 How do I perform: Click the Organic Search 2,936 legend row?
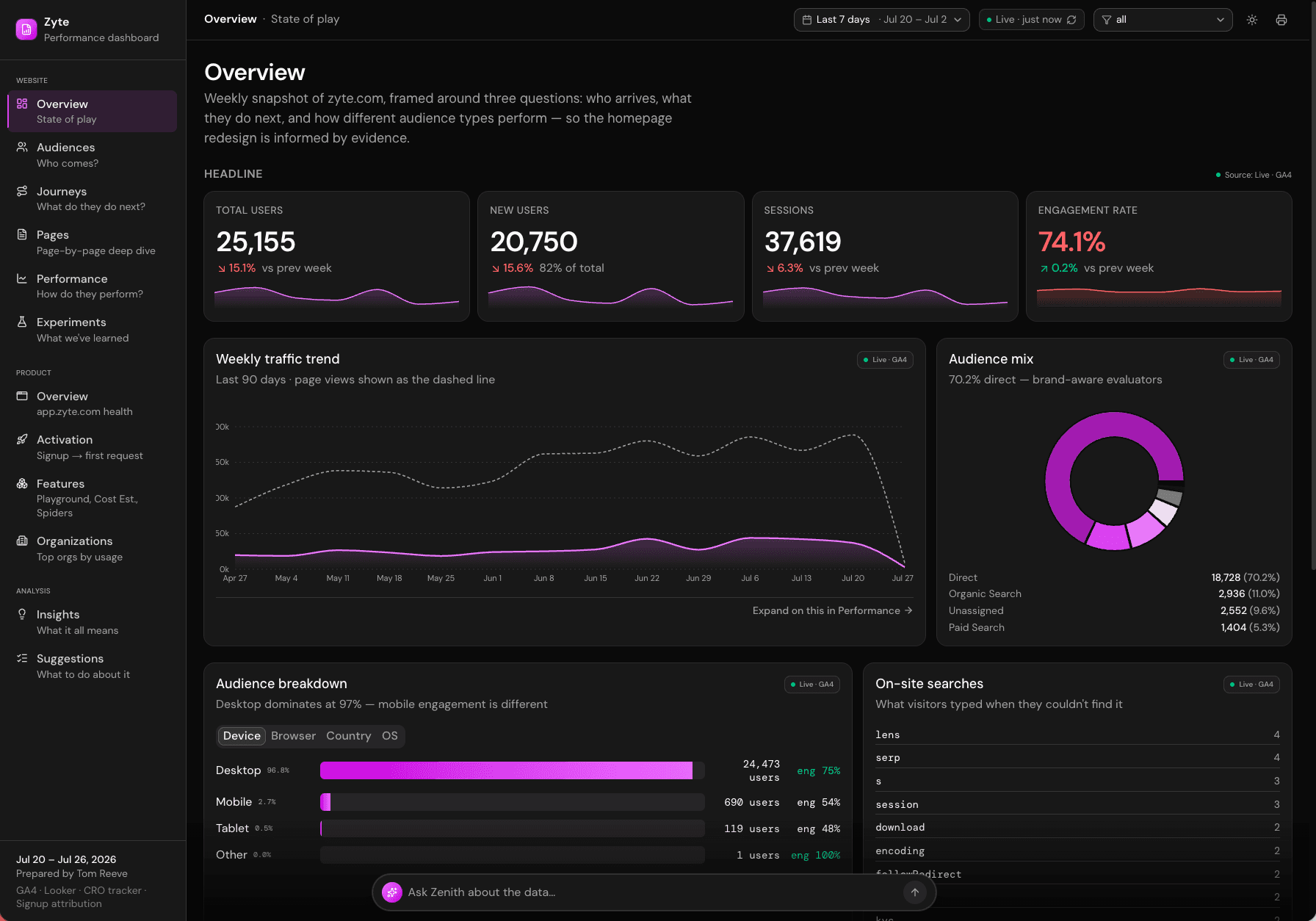(x=1114, y=593)
